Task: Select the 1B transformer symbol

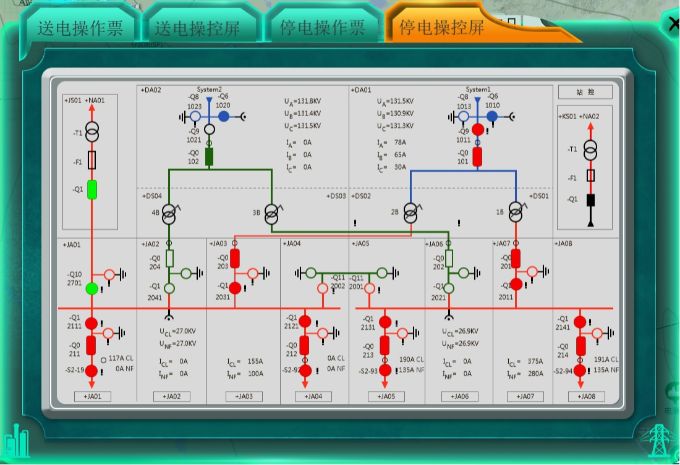Action: click(516, 213)
